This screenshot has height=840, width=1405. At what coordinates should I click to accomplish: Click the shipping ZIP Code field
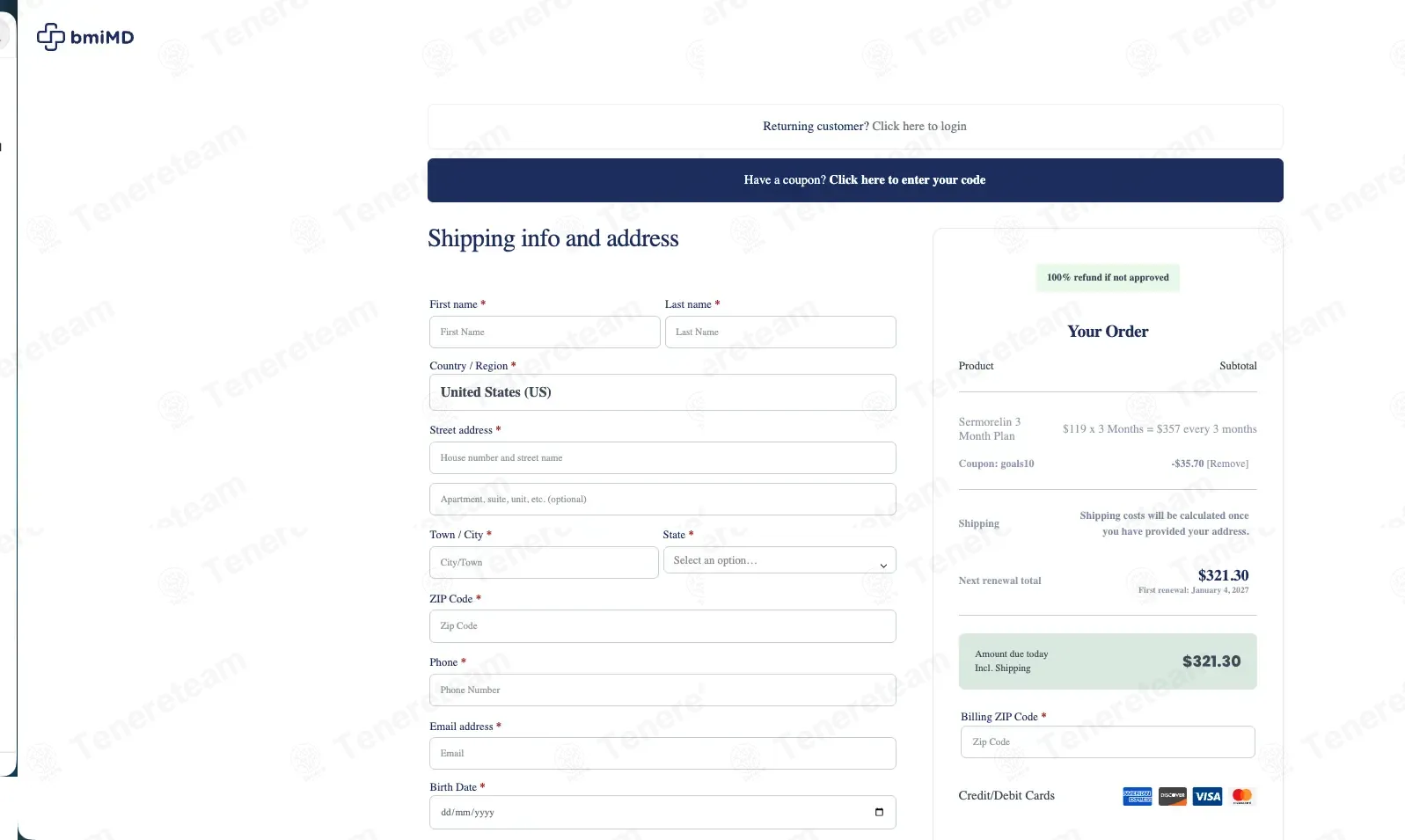pos(662,626)
